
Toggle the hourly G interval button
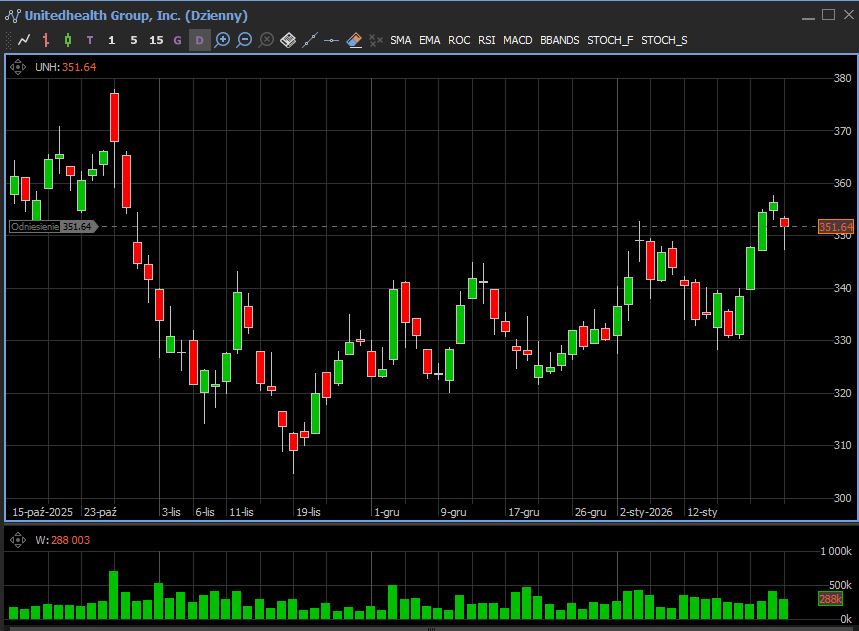[x=178, y=40]
